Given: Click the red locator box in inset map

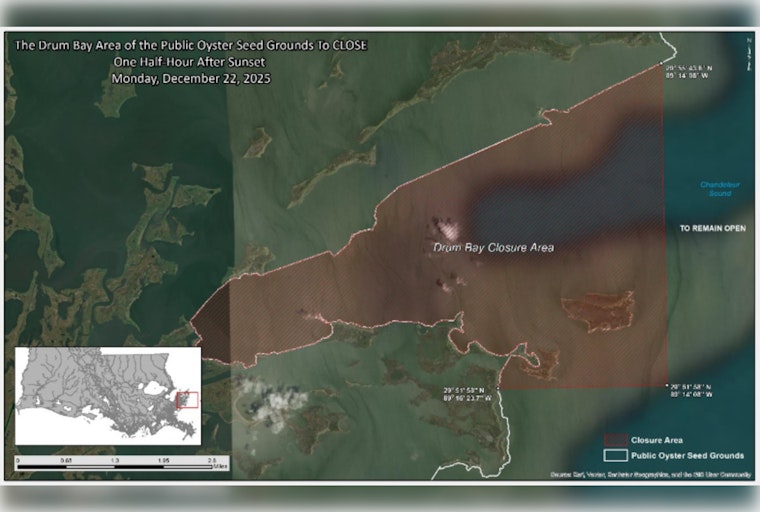Looking at the screenshot, I should 188,400.
